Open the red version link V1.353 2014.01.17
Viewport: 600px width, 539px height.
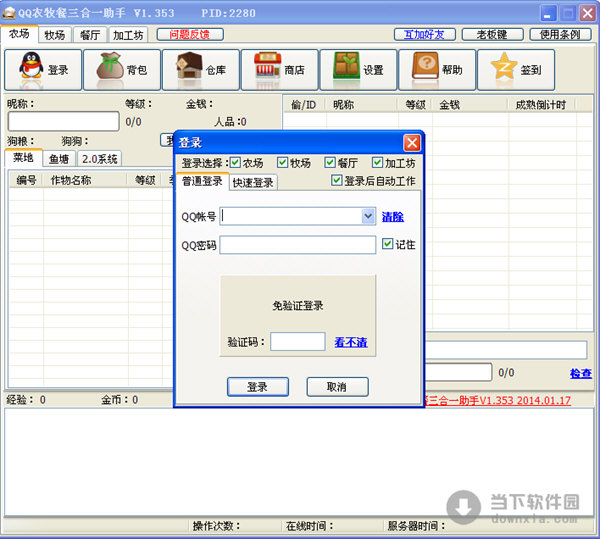tap(498, 401)
